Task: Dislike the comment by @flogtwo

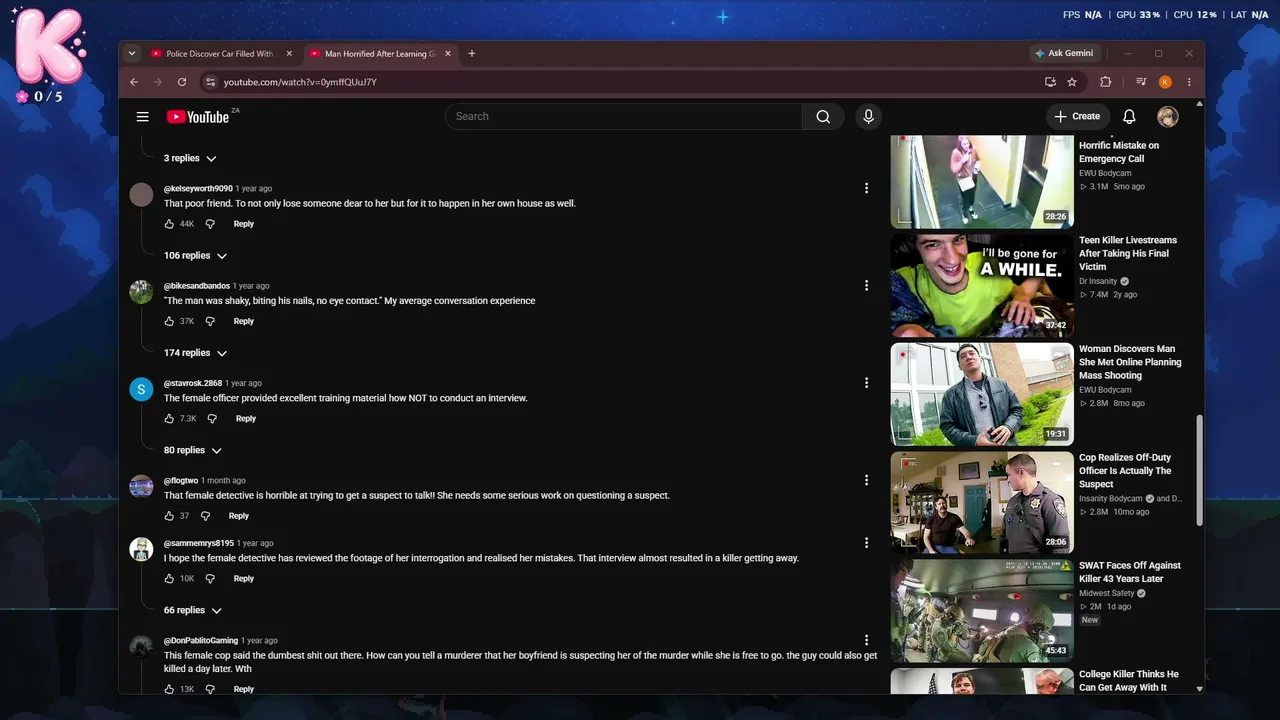Action: pyautogui.click(x=205, y=516)
